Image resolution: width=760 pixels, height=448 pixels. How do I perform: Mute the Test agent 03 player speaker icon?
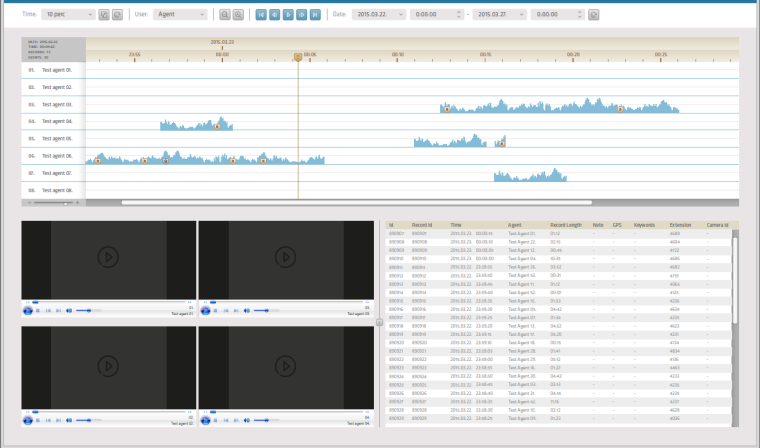tap(247, 311)
